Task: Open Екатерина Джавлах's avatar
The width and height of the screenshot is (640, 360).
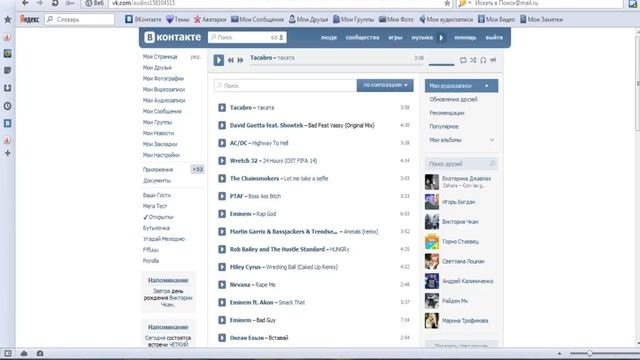Action: [432, 182]
